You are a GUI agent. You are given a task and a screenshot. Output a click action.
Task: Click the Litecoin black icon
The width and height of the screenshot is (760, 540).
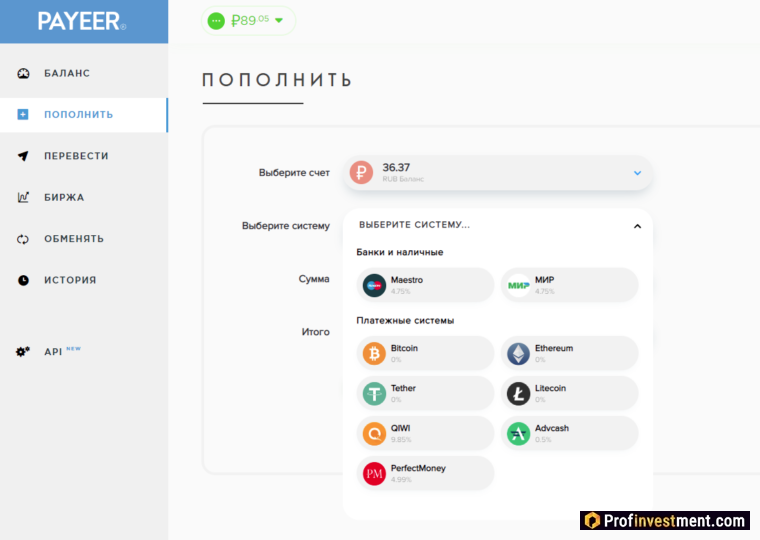coord(518,394)
